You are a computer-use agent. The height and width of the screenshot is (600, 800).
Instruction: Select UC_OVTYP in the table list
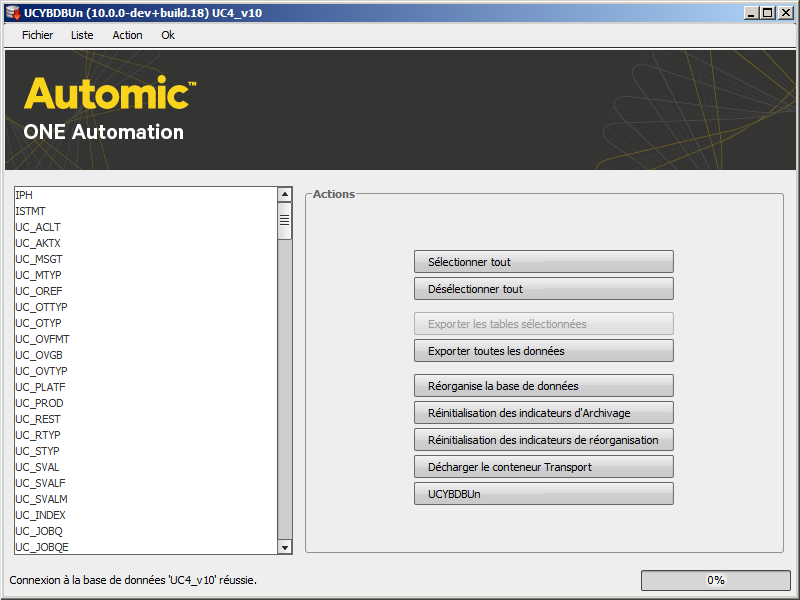pyautogui.click(x=146, y=371)
